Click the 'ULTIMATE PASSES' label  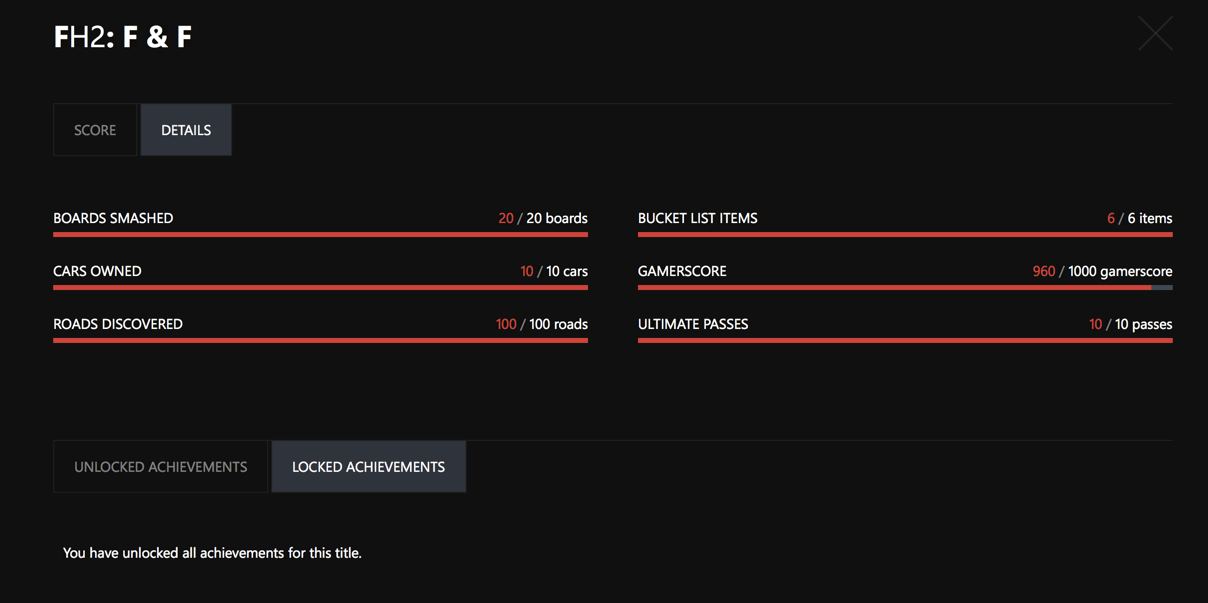pyautogui.click(x=693, y=324)
